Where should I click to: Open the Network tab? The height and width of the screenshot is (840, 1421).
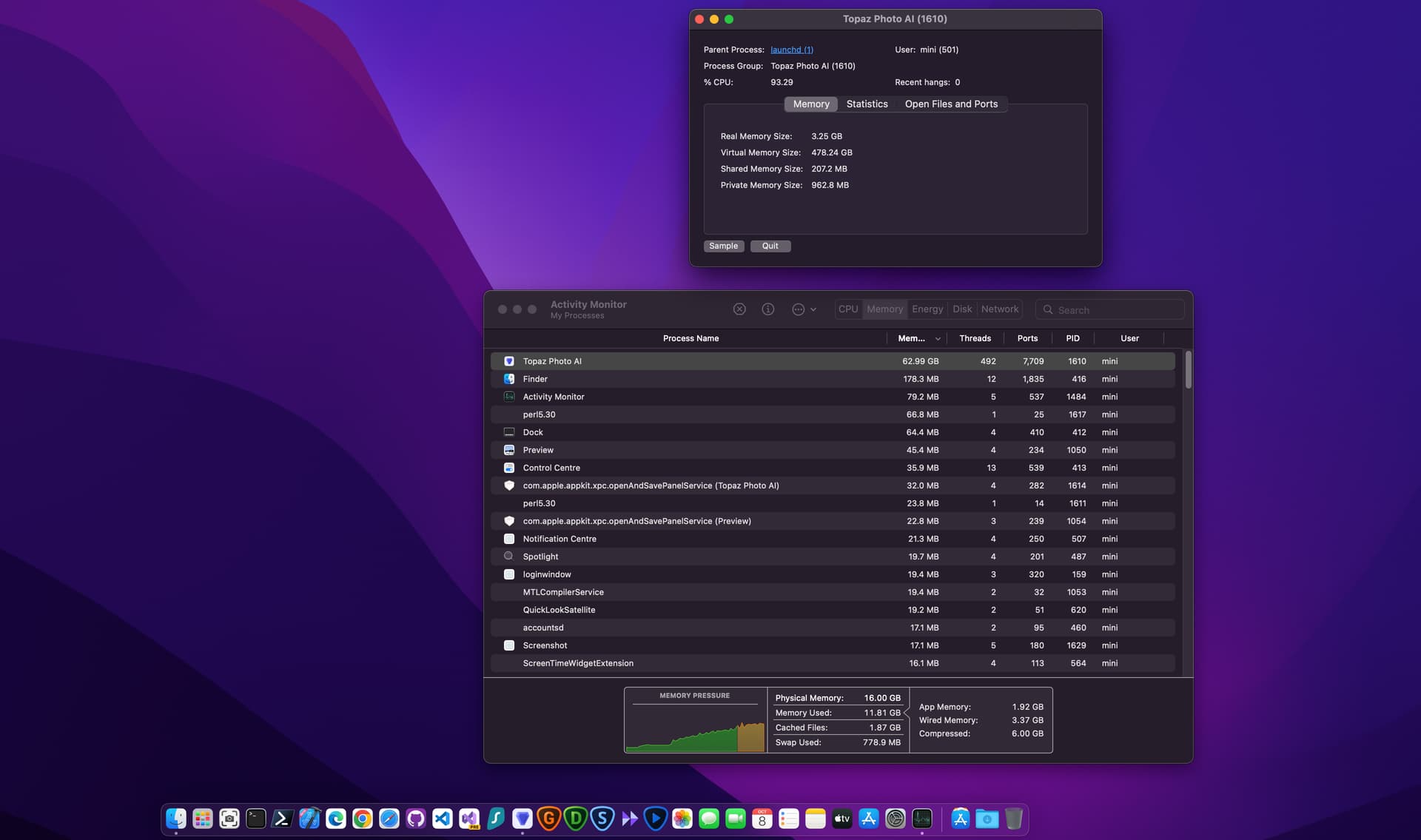pyautogui.click(x=999, y=309)
